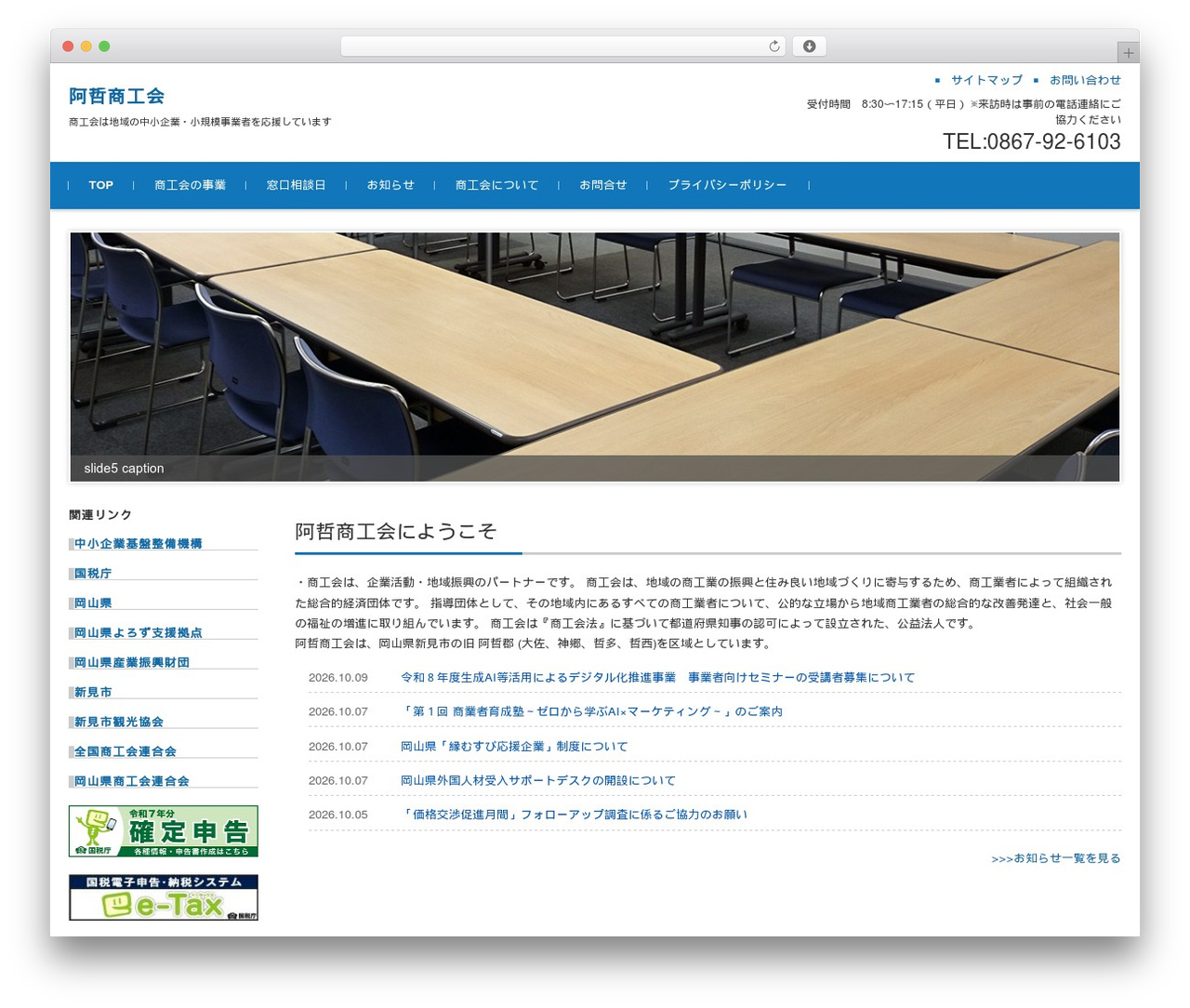Viewport: 1190px width, 1008px height.
Task: Open the 外国人材受入サポートデスク news link
Action: click(538, 781)
